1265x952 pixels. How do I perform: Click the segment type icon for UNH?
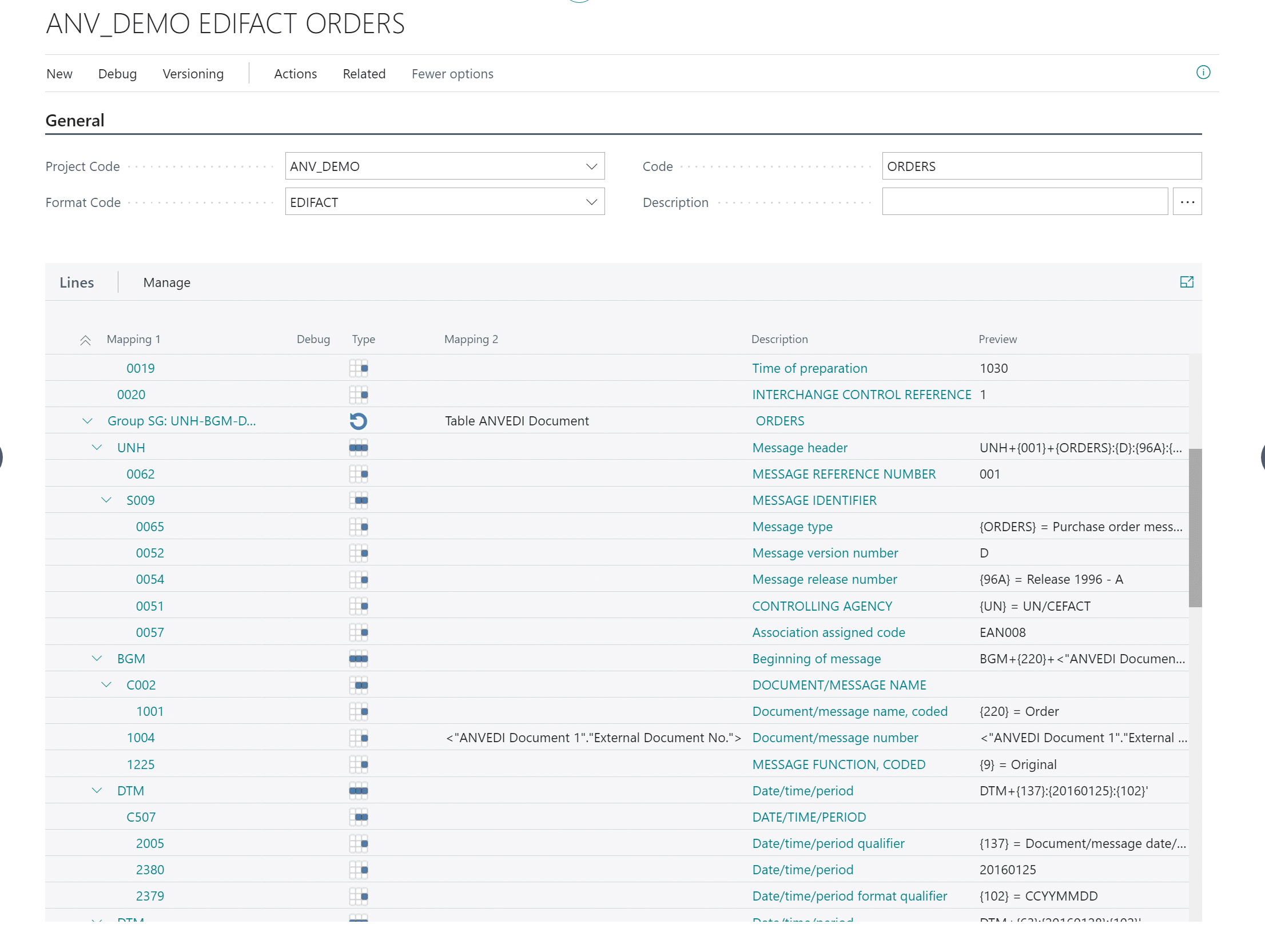point(359,448)
